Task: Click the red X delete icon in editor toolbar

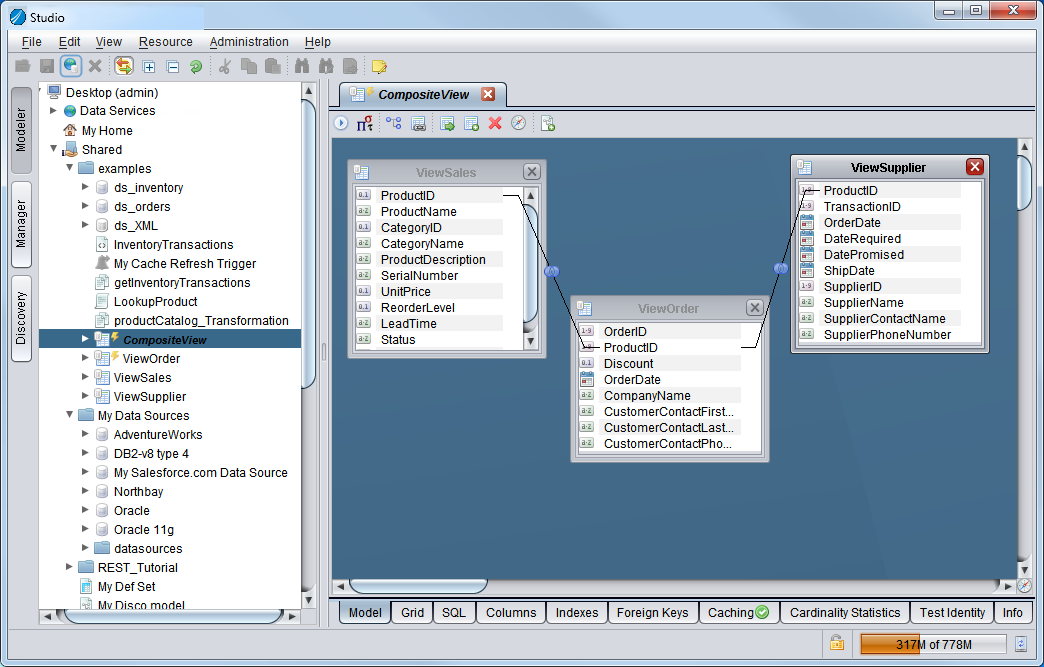Action: (495, 123)
